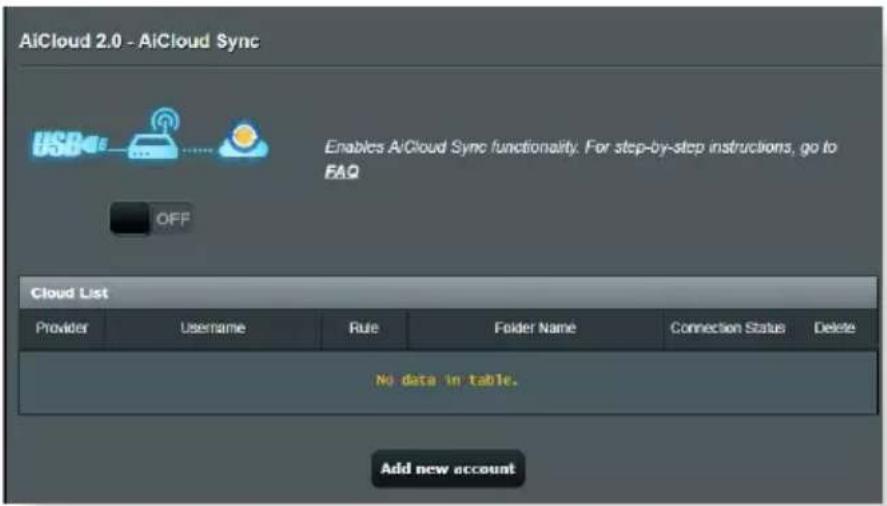This screenshot has width=887, height=506.
Task: Click the Cloud List section title
Action: tap(69, 293)
